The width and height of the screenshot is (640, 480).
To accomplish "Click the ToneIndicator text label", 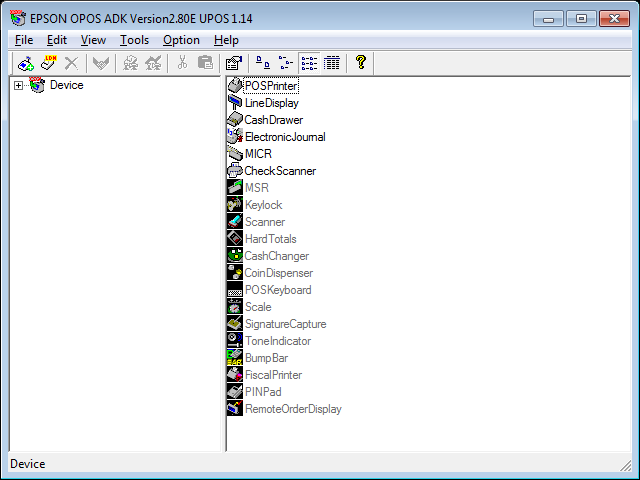I will click(278, 341).
